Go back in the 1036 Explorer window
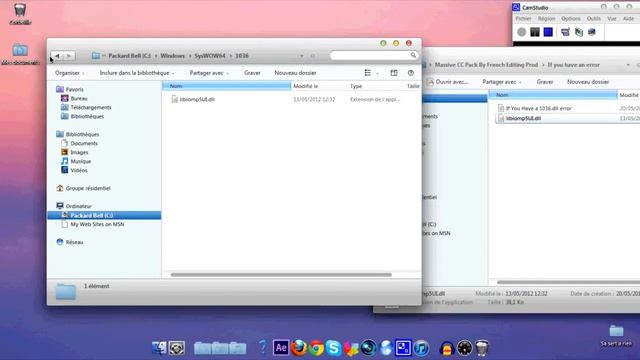Screen dimensions: 640x360 tap(58, 56)
